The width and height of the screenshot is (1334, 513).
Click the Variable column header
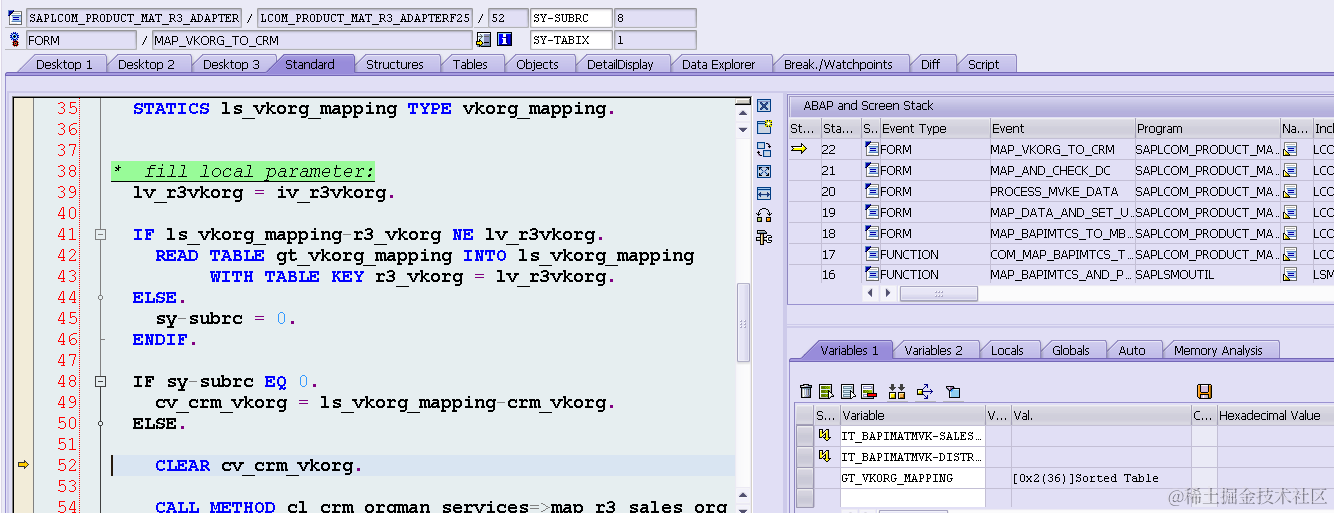click(912, 415)
